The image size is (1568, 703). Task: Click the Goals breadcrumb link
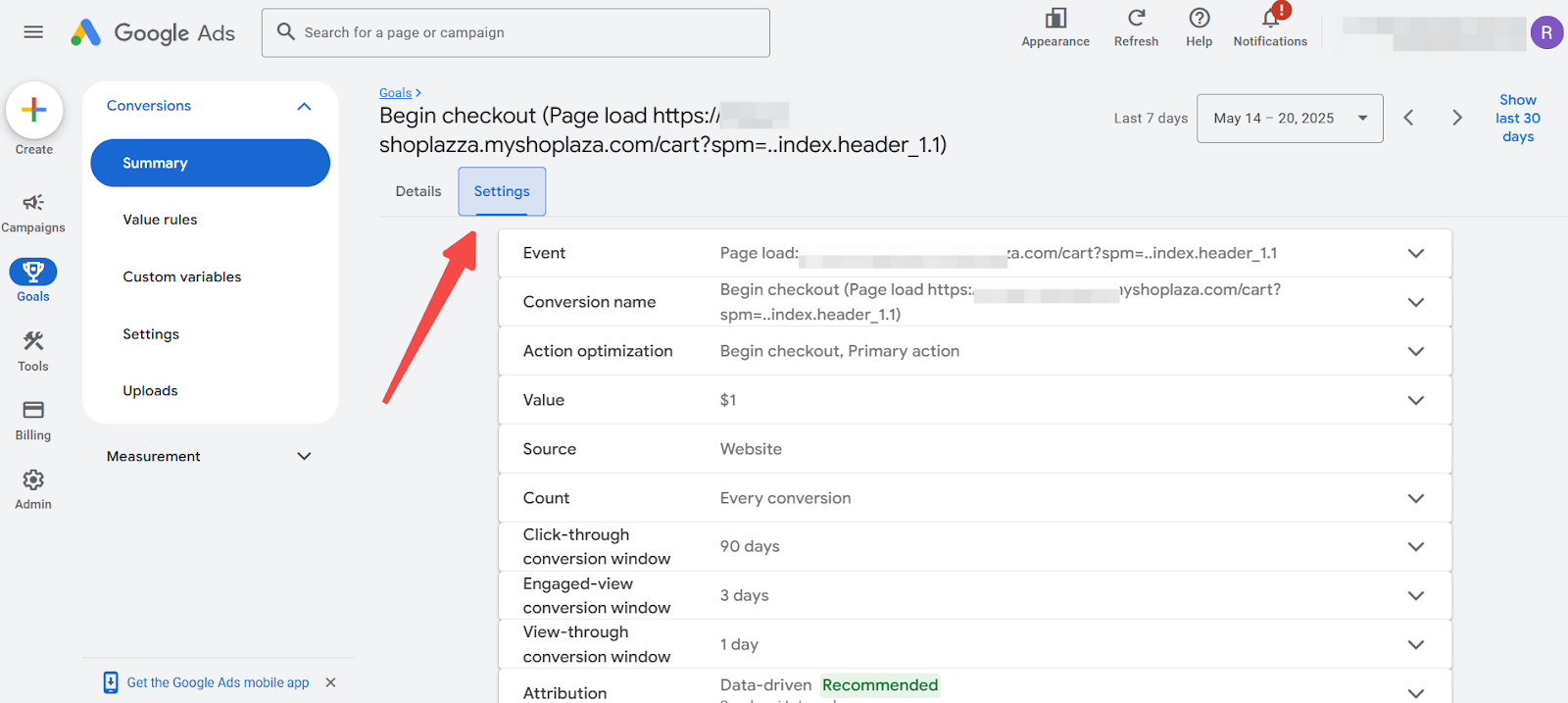pos(396,93)
